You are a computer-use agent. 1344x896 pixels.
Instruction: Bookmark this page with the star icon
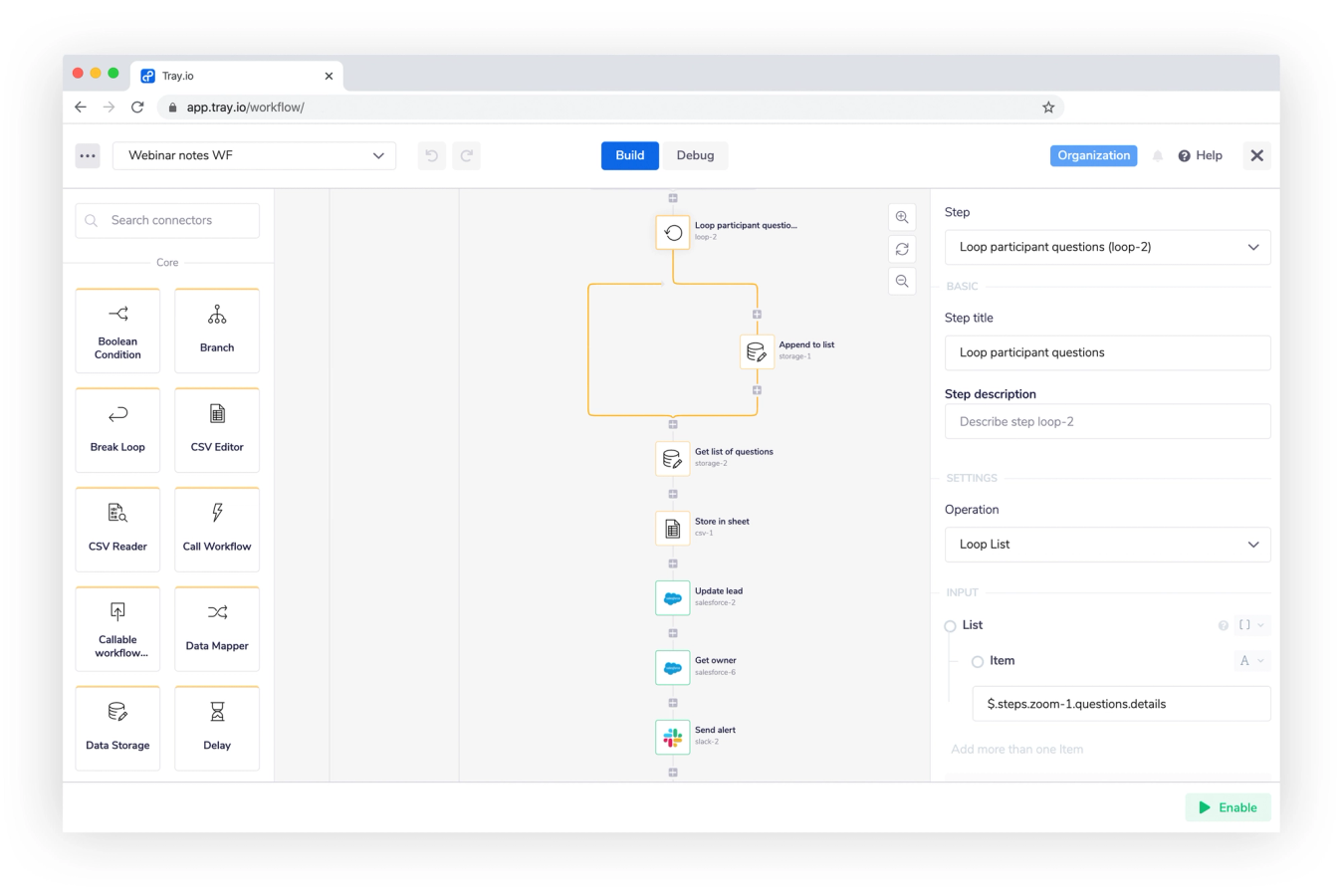point(1048,108)
